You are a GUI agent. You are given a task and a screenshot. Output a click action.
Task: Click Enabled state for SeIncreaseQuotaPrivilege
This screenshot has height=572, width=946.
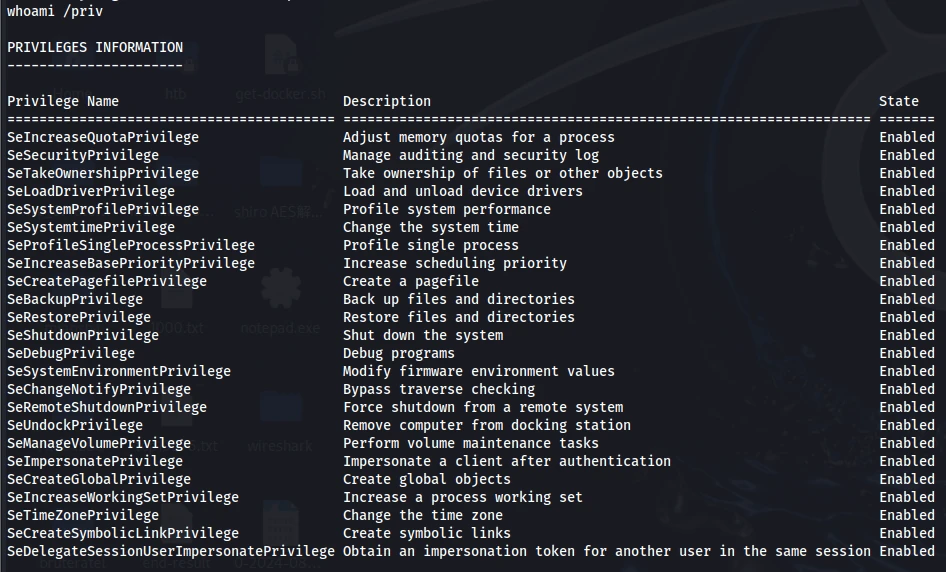[x=906, y=138]
